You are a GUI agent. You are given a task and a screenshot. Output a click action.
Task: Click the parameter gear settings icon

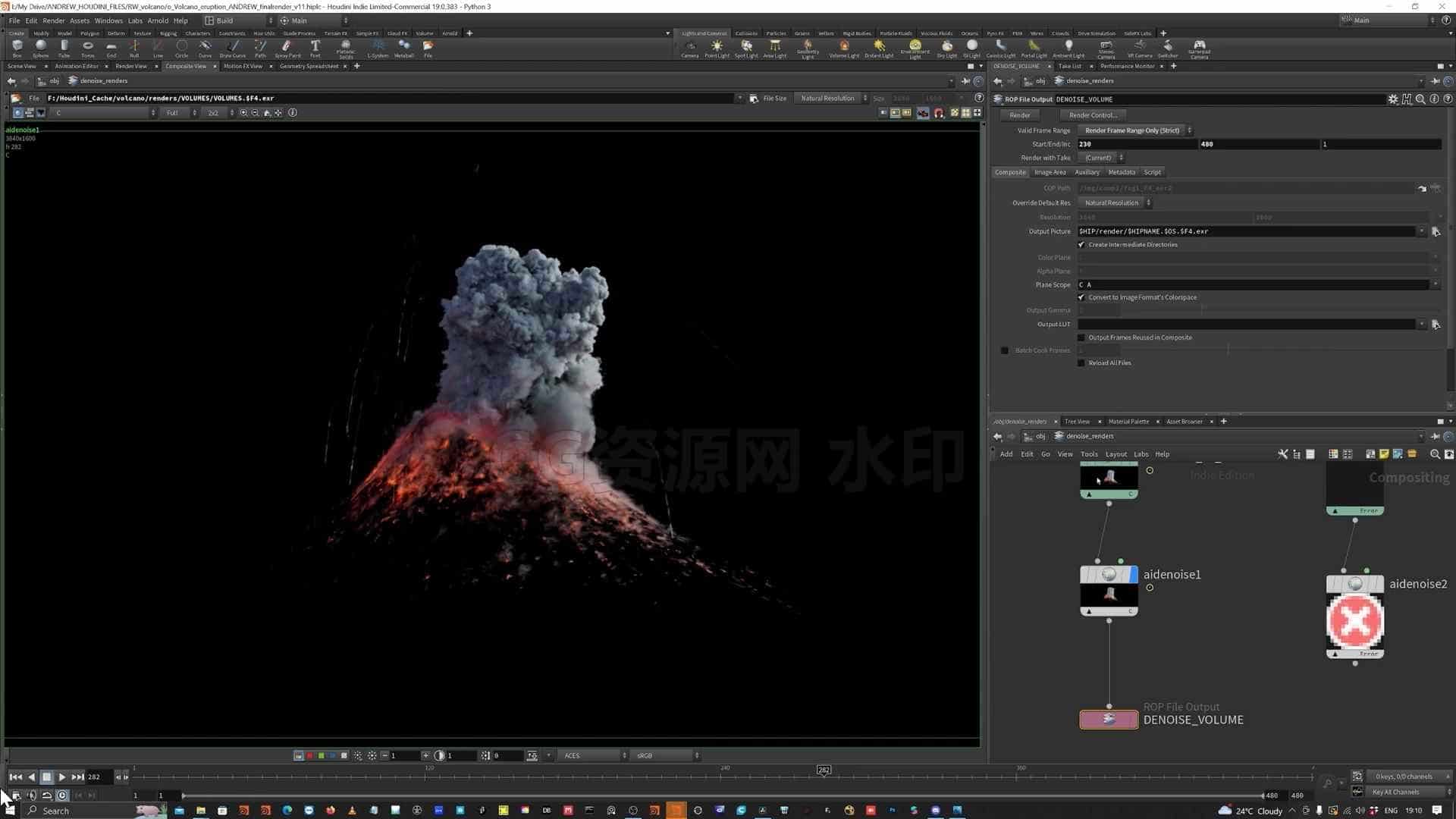pyautogui.click(x=1393, y=99)
